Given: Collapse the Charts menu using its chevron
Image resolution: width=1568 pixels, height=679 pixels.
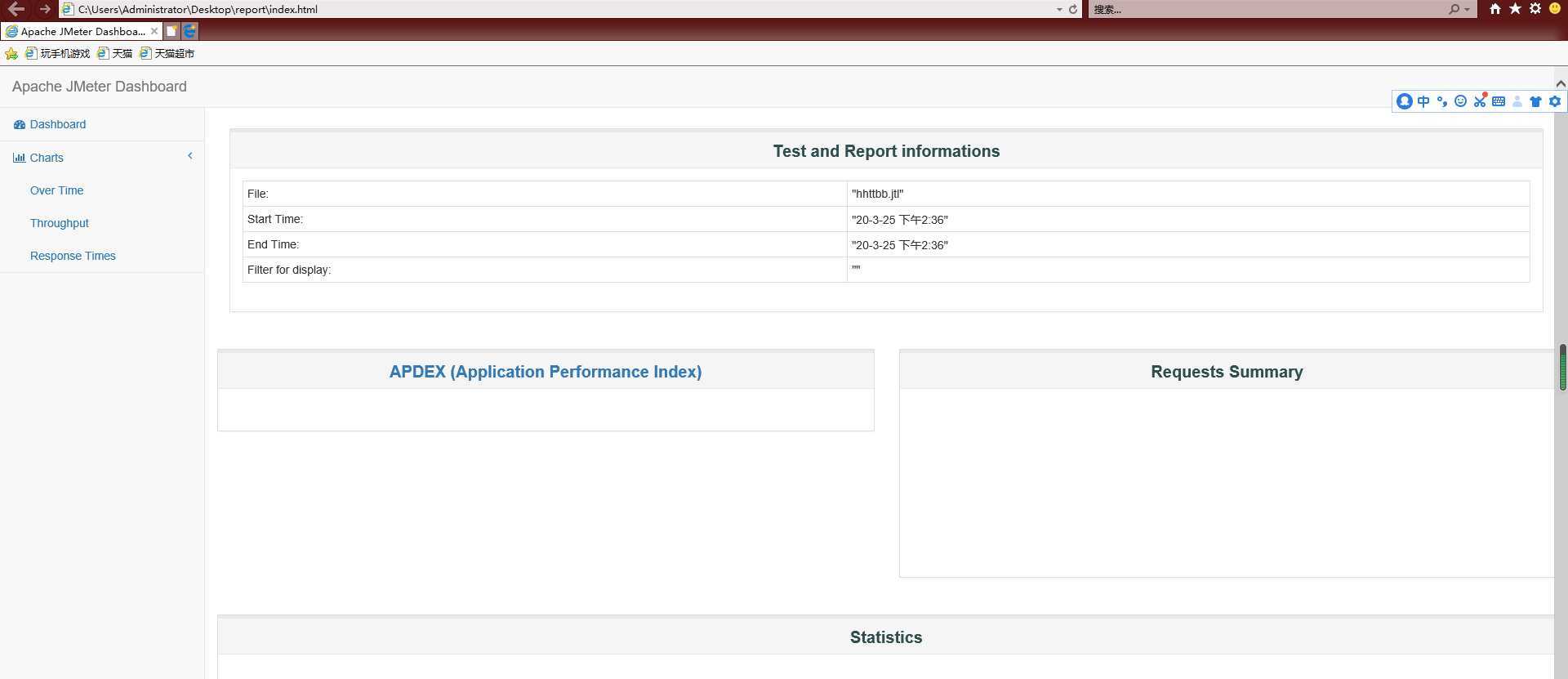Looking at the screenshot, I should pyautogui.click(x=190, y=156).
